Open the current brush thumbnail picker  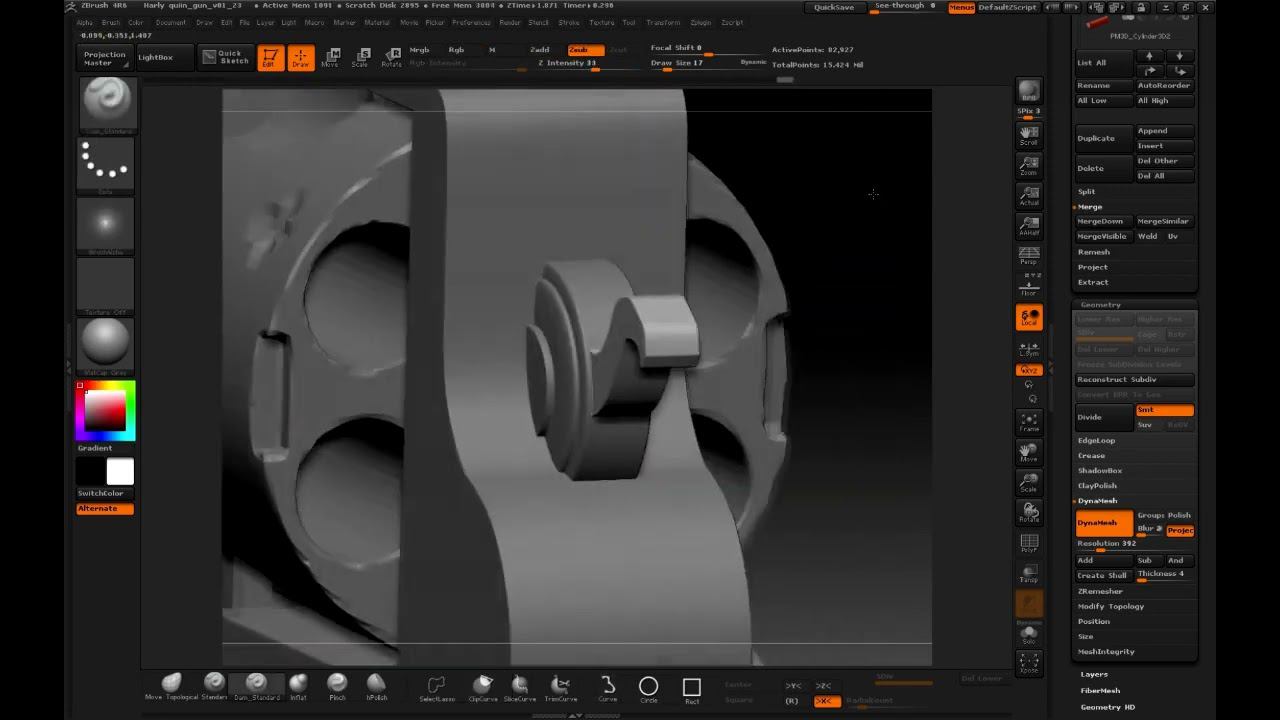(106, 104)
